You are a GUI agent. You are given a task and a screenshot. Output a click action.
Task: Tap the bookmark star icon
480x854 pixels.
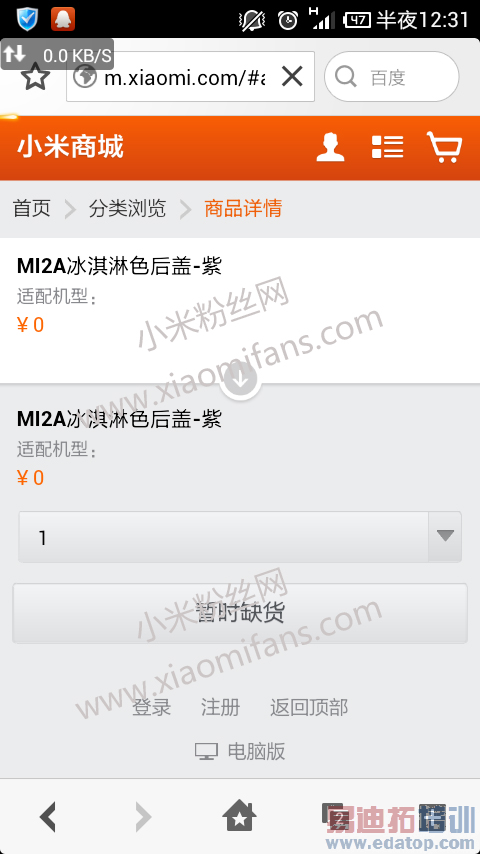click(x=36, y=77)
